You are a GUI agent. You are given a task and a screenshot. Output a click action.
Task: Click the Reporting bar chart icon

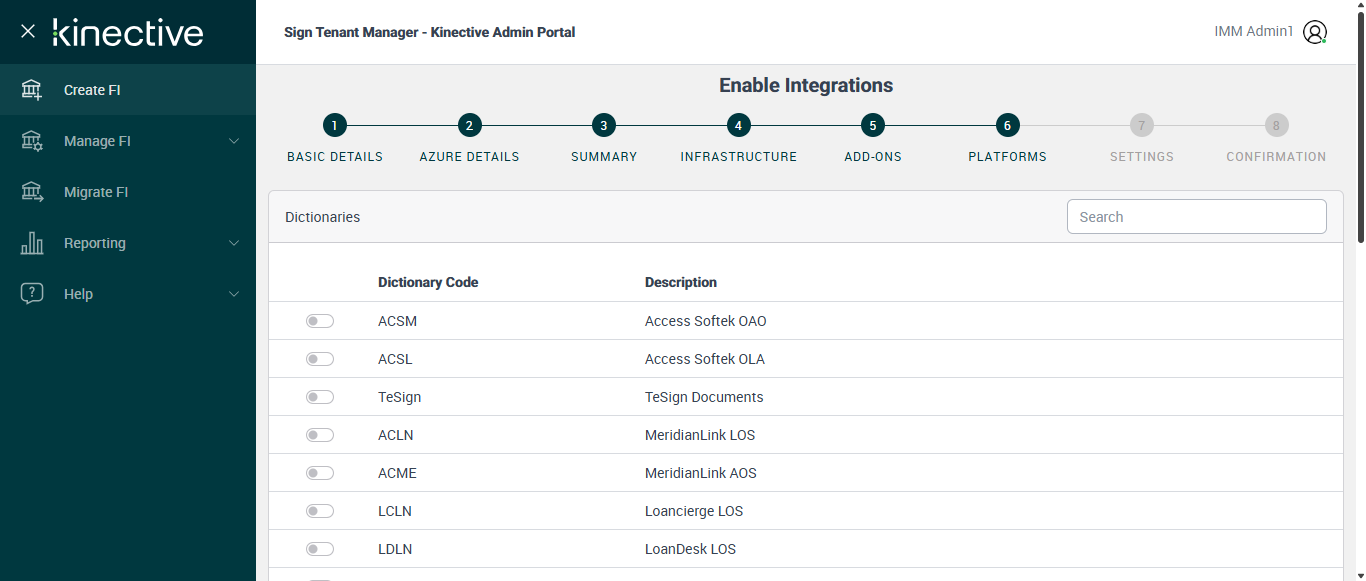[32, 243]
